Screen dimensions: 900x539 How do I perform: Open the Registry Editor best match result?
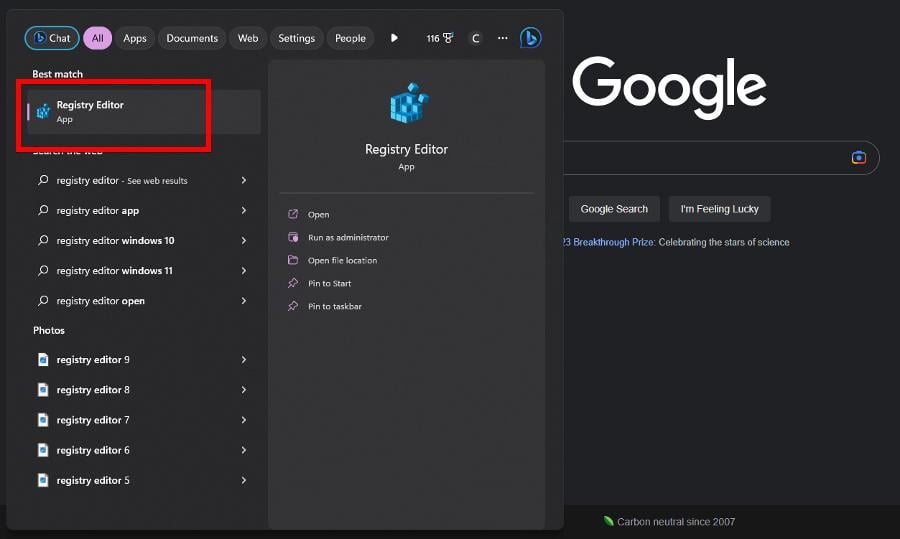point(143,112)
